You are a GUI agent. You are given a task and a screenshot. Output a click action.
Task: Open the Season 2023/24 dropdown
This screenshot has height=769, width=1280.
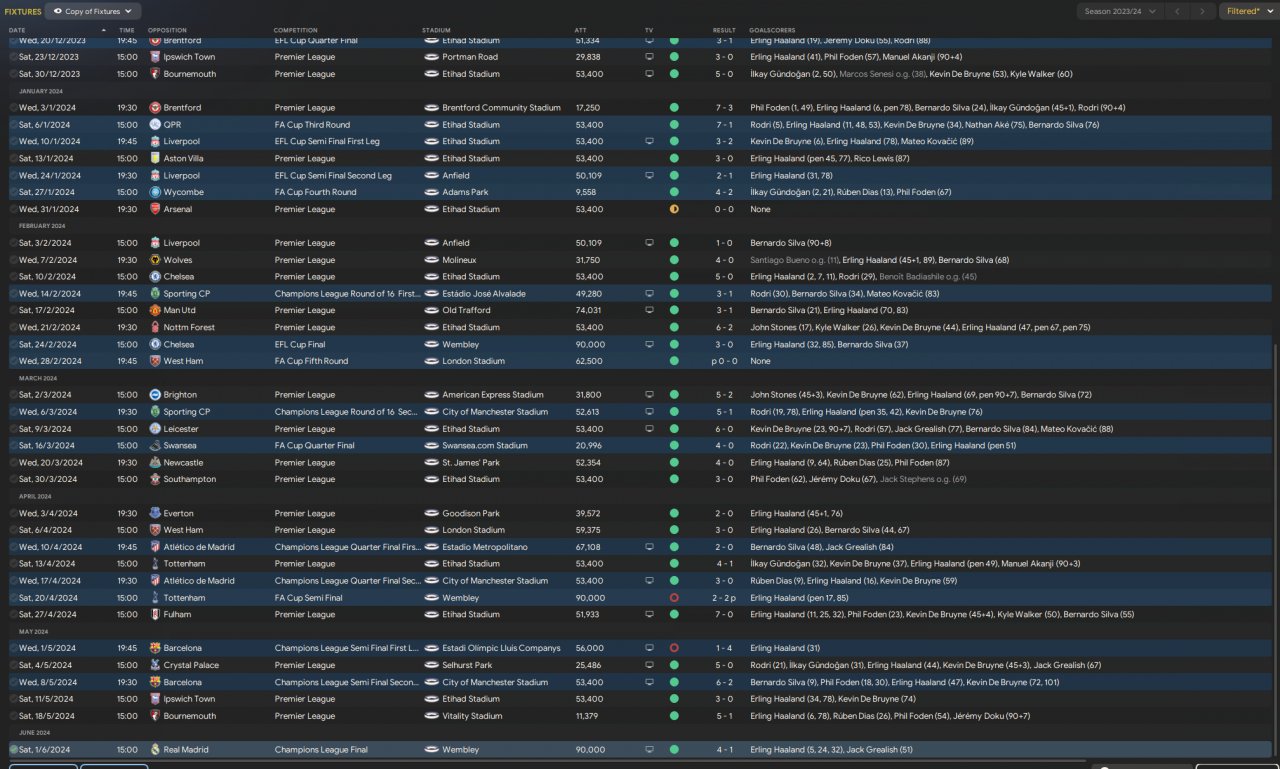(x=1120, y=11)
